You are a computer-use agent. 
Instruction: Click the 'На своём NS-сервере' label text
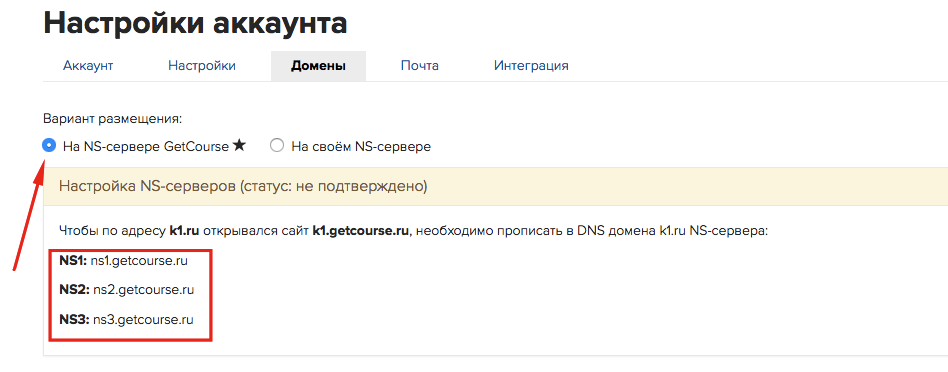tap(361, 146)
